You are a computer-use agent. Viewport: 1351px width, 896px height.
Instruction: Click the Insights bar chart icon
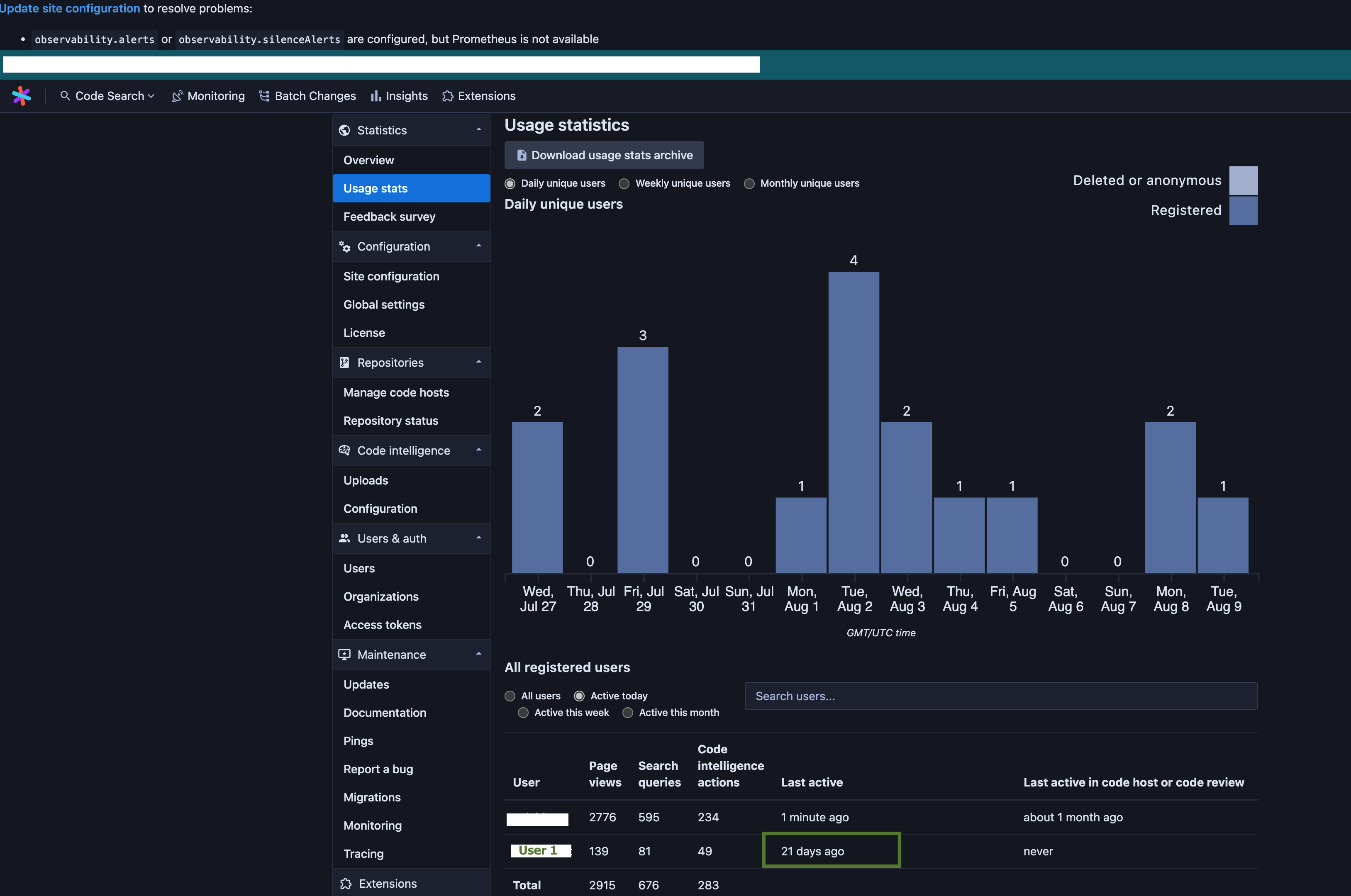pos(376,96)
